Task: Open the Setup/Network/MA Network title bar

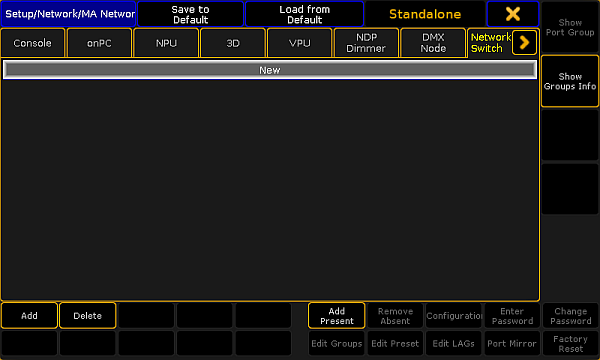Action: click(x=68, y=14)
